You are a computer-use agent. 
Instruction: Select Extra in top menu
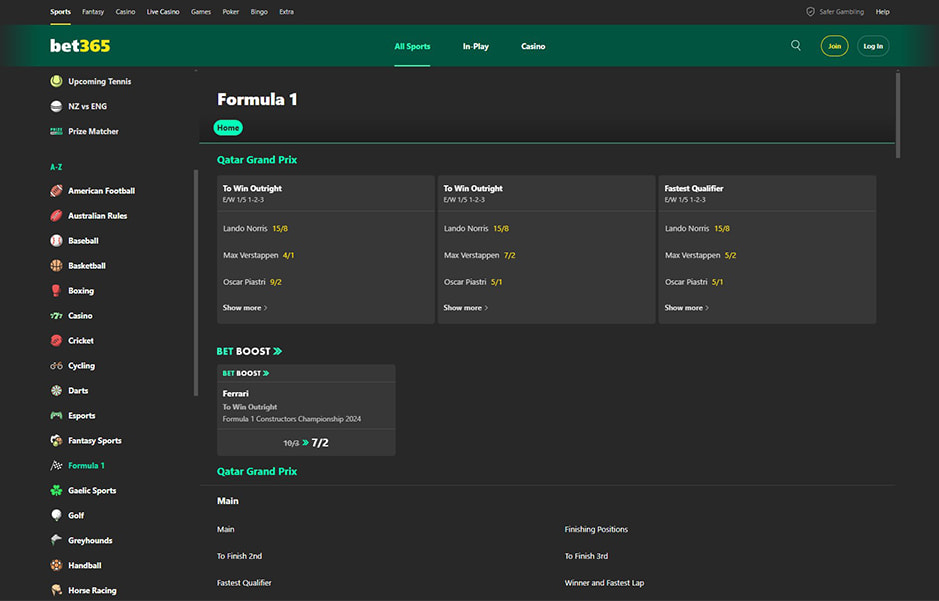click(286, 11)
